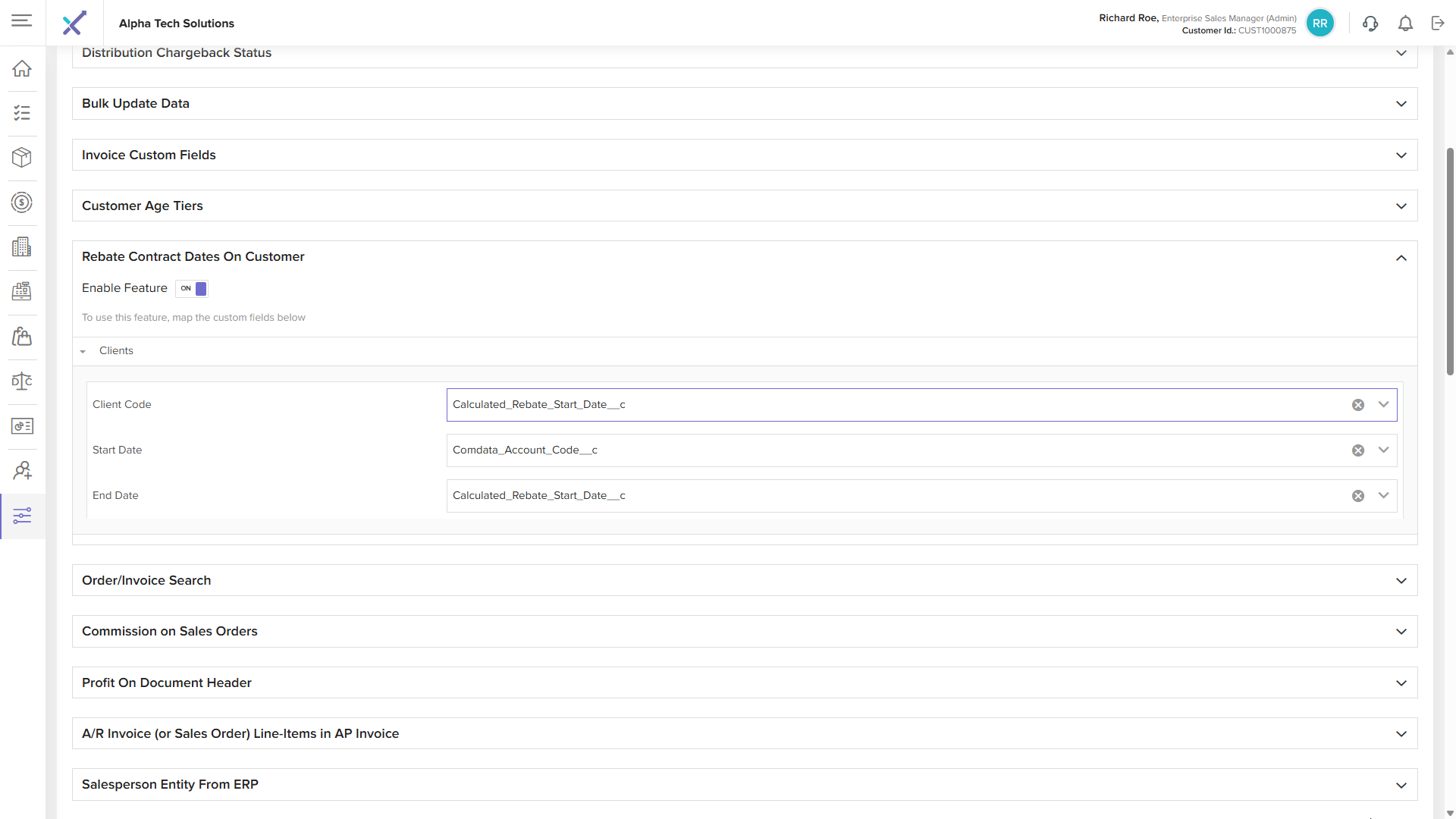Screen dimensions: 1456x819
Task: Clear the Client Code field selection
Action: tap(1358, 405)
